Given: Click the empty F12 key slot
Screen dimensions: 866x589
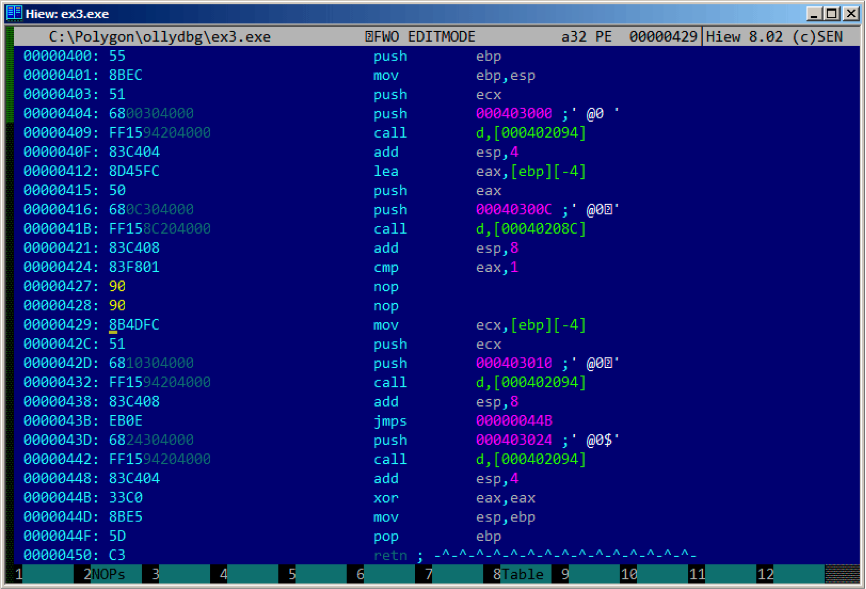Looking at the screenshot, I should tap(797, 575).
